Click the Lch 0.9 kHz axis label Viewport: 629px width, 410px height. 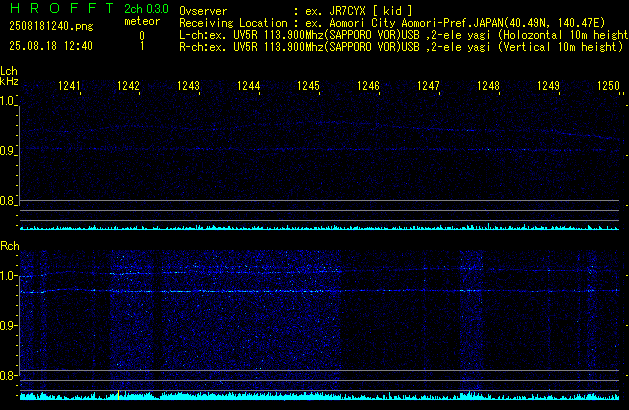[x=7, y=151]
